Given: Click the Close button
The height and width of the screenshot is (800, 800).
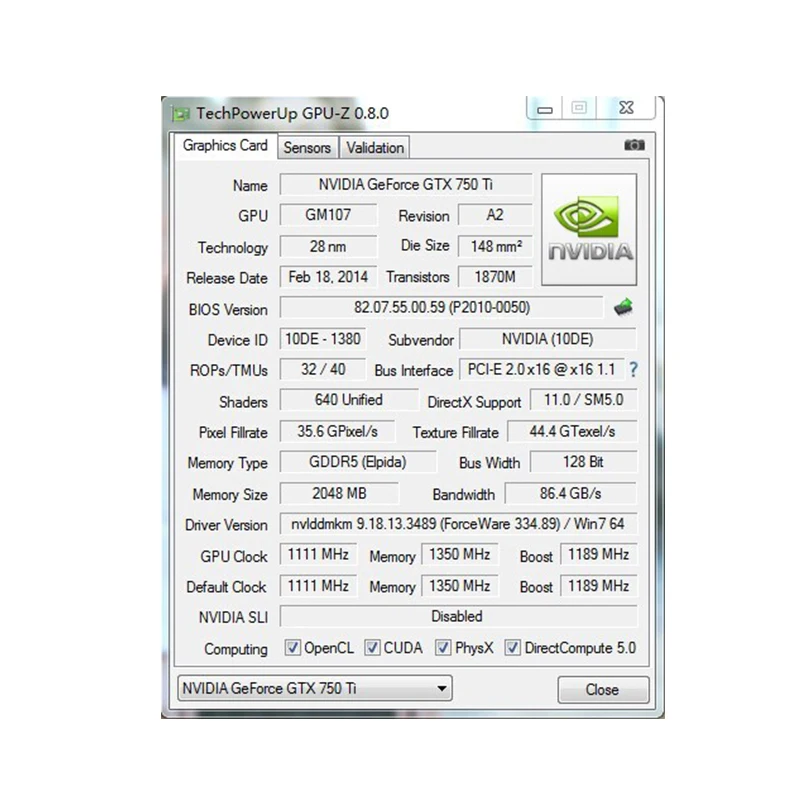Looking at the screenshot, I should coord(604,690).
